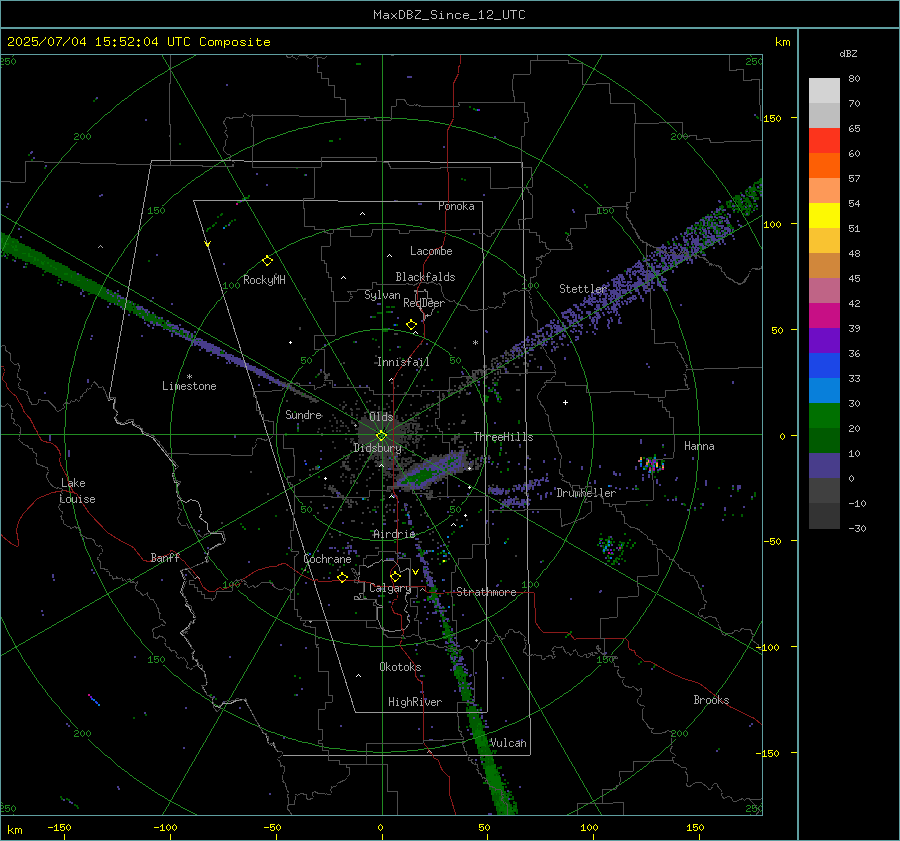Click the Strathmore label

coord(486,592)
